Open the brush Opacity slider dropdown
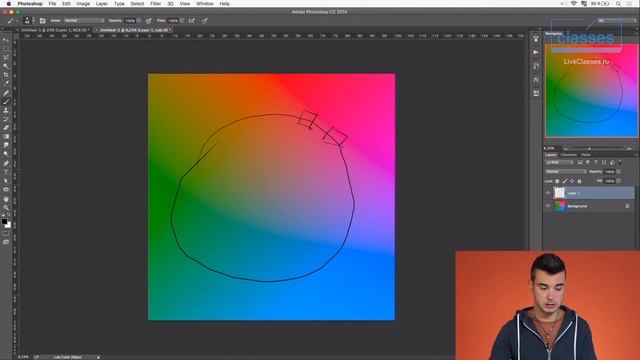 [139, 20]
